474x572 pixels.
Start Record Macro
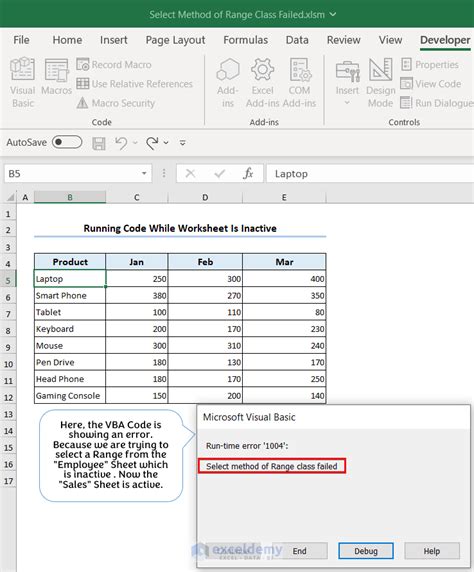coord(113,65)
